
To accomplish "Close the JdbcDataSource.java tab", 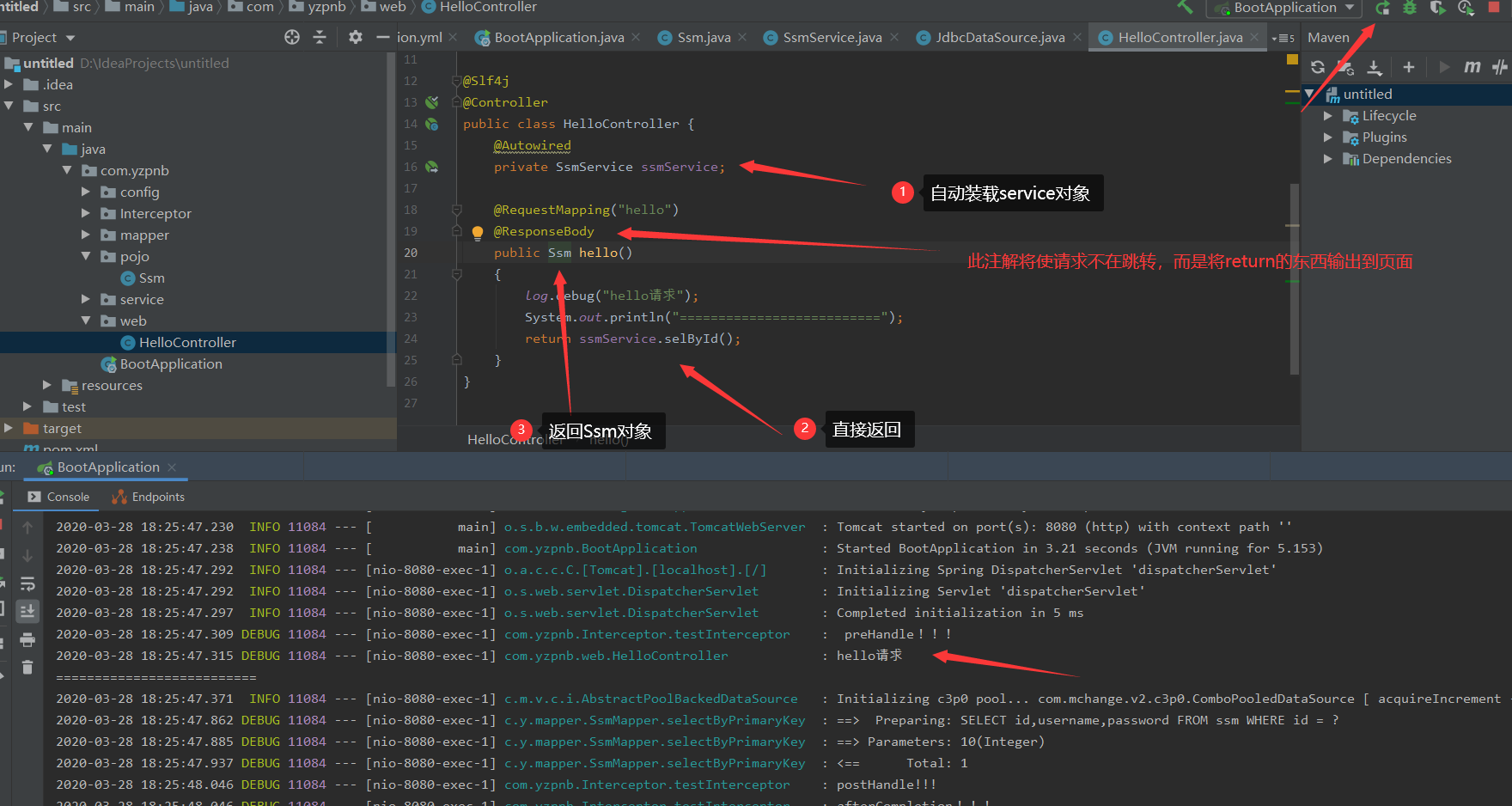I will click(x=1077, y=37).
